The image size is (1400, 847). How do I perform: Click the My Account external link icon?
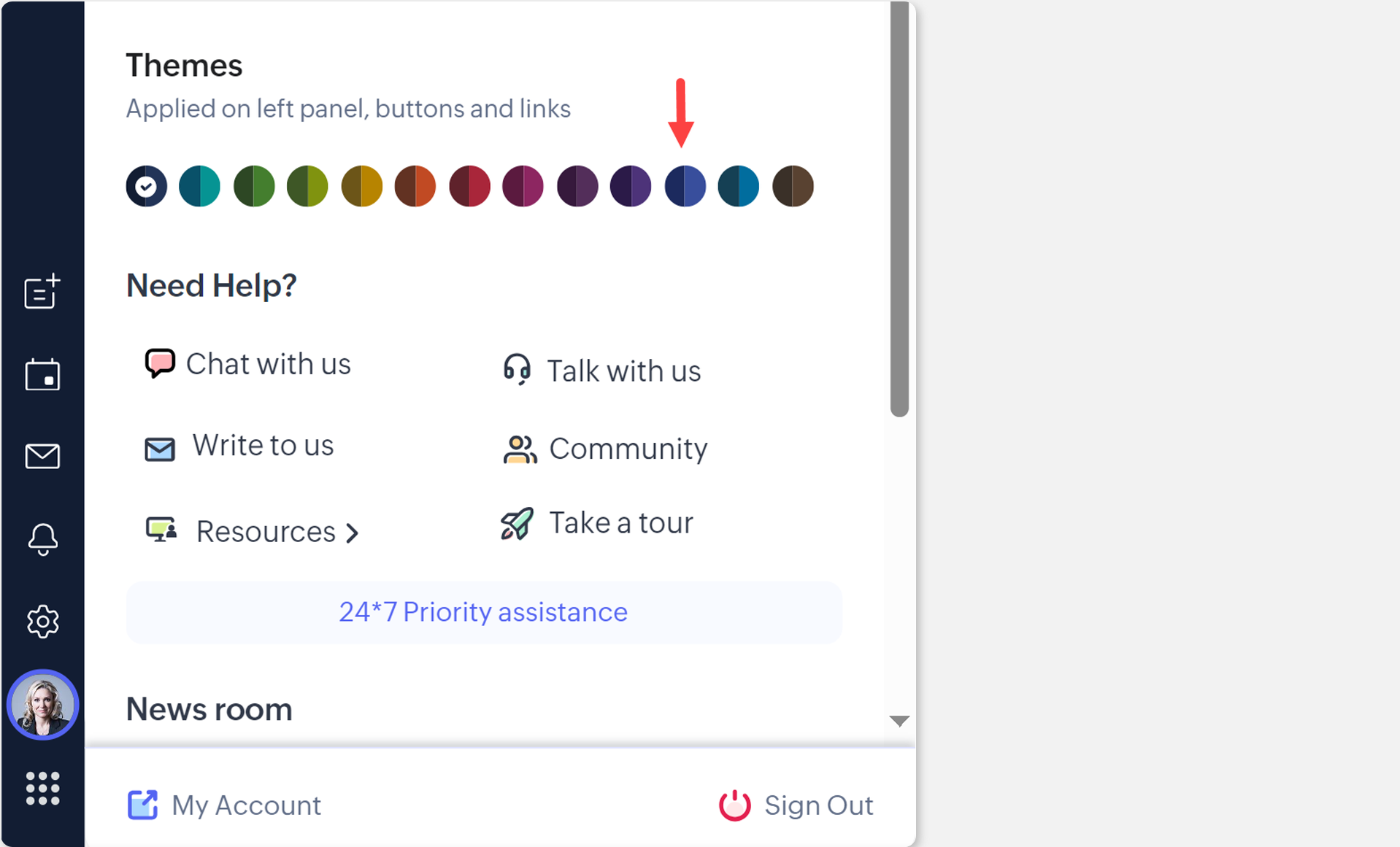[x=142, y=805]
